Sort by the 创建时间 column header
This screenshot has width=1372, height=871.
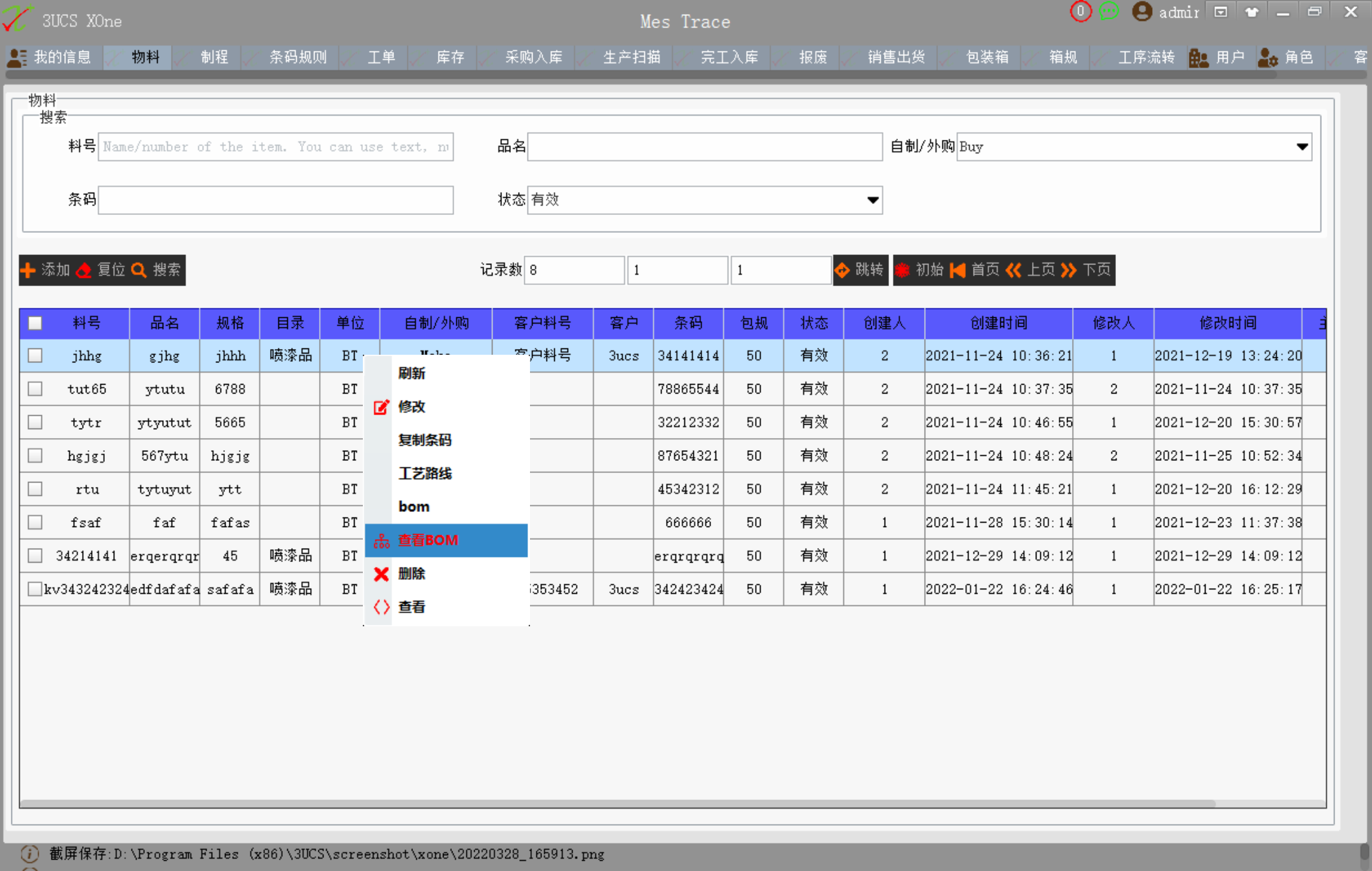coord(998,323)
